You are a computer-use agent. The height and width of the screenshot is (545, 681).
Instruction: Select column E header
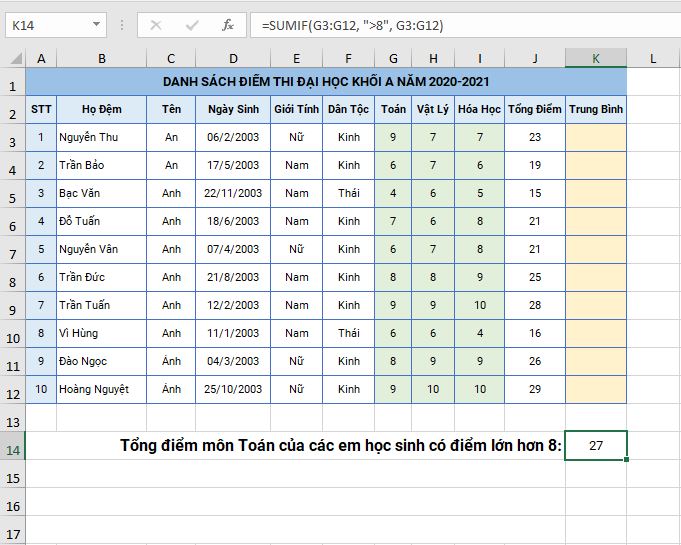pos(296,58)
